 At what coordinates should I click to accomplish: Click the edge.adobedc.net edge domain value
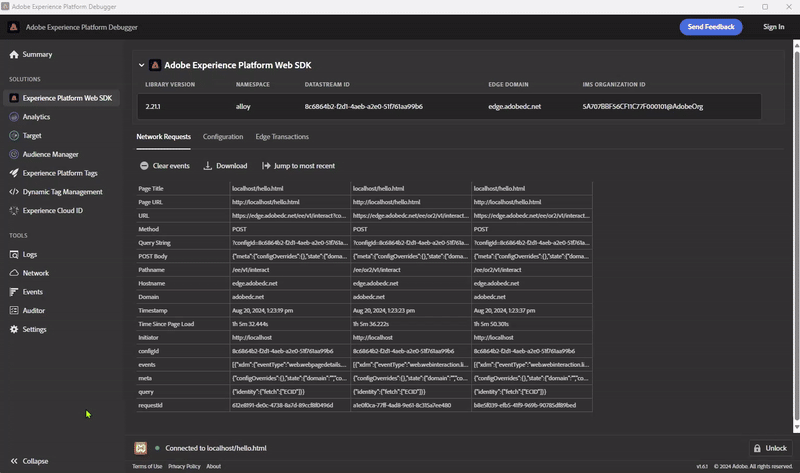point(514,107)
